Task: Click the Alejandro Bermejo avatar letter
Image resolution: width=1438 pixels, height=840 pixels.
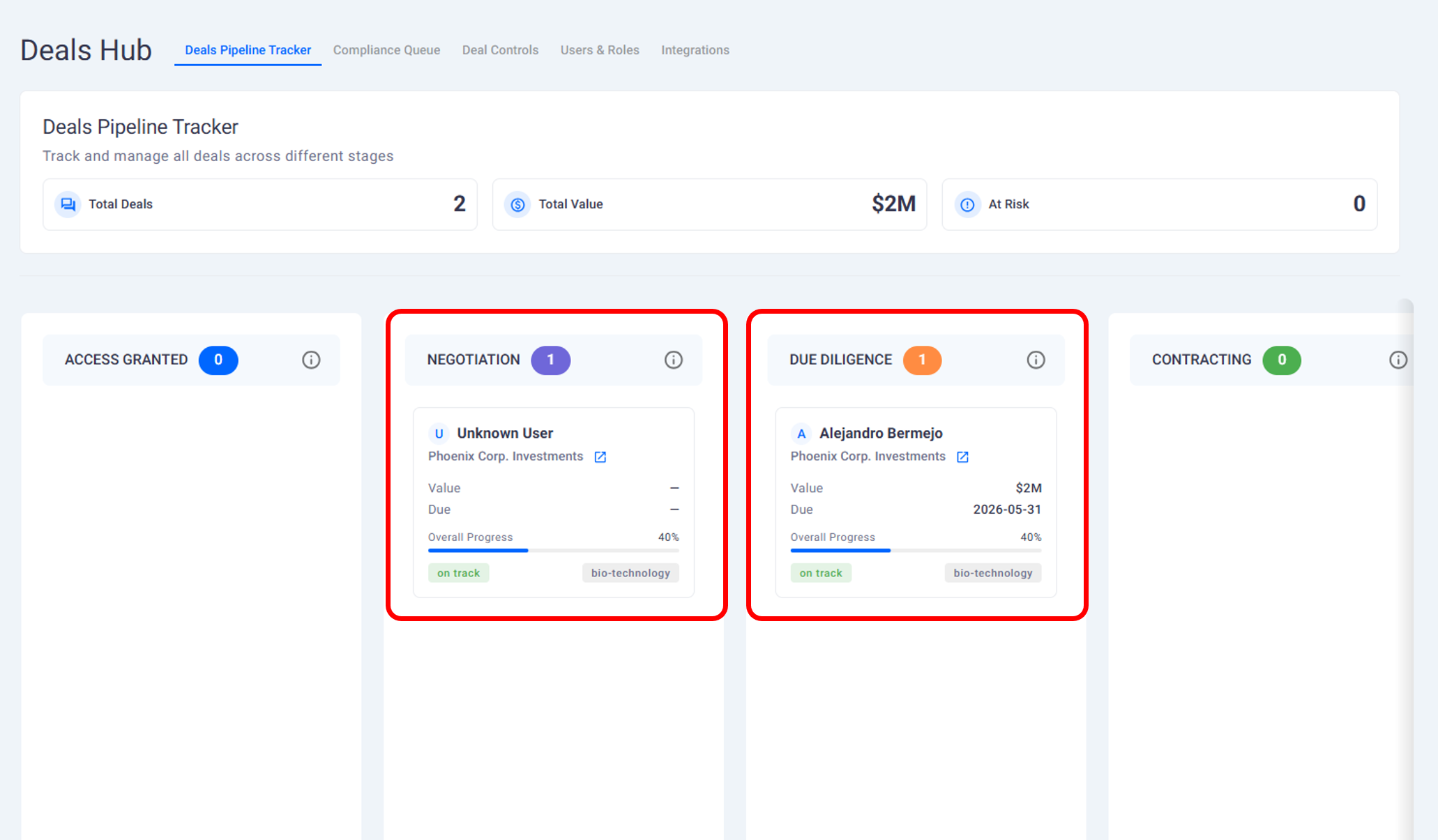Action: pos(801,434)
